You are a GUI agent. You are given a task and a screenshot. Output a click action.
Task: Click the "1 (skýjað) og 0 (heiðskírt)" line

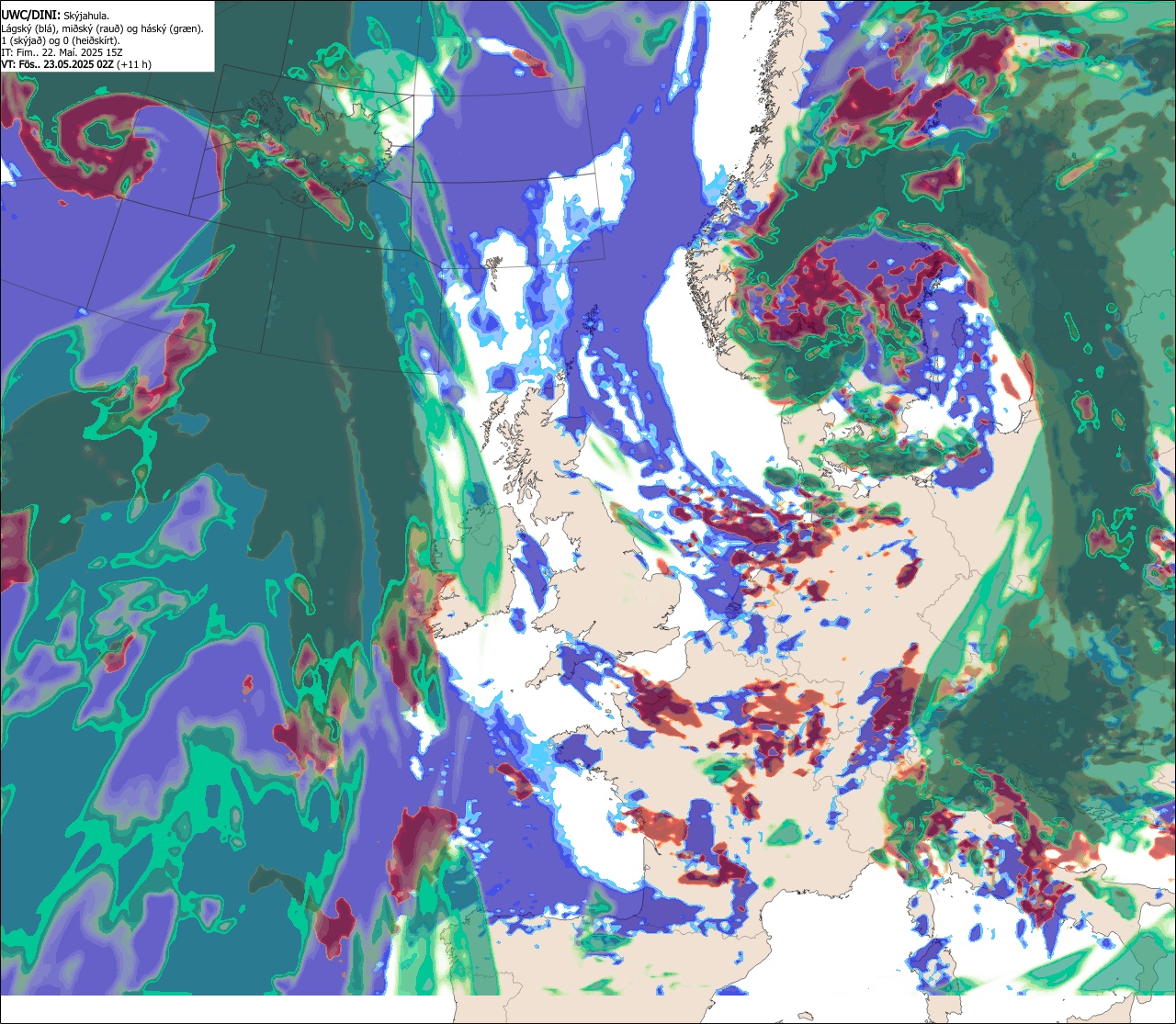(61, 40)
